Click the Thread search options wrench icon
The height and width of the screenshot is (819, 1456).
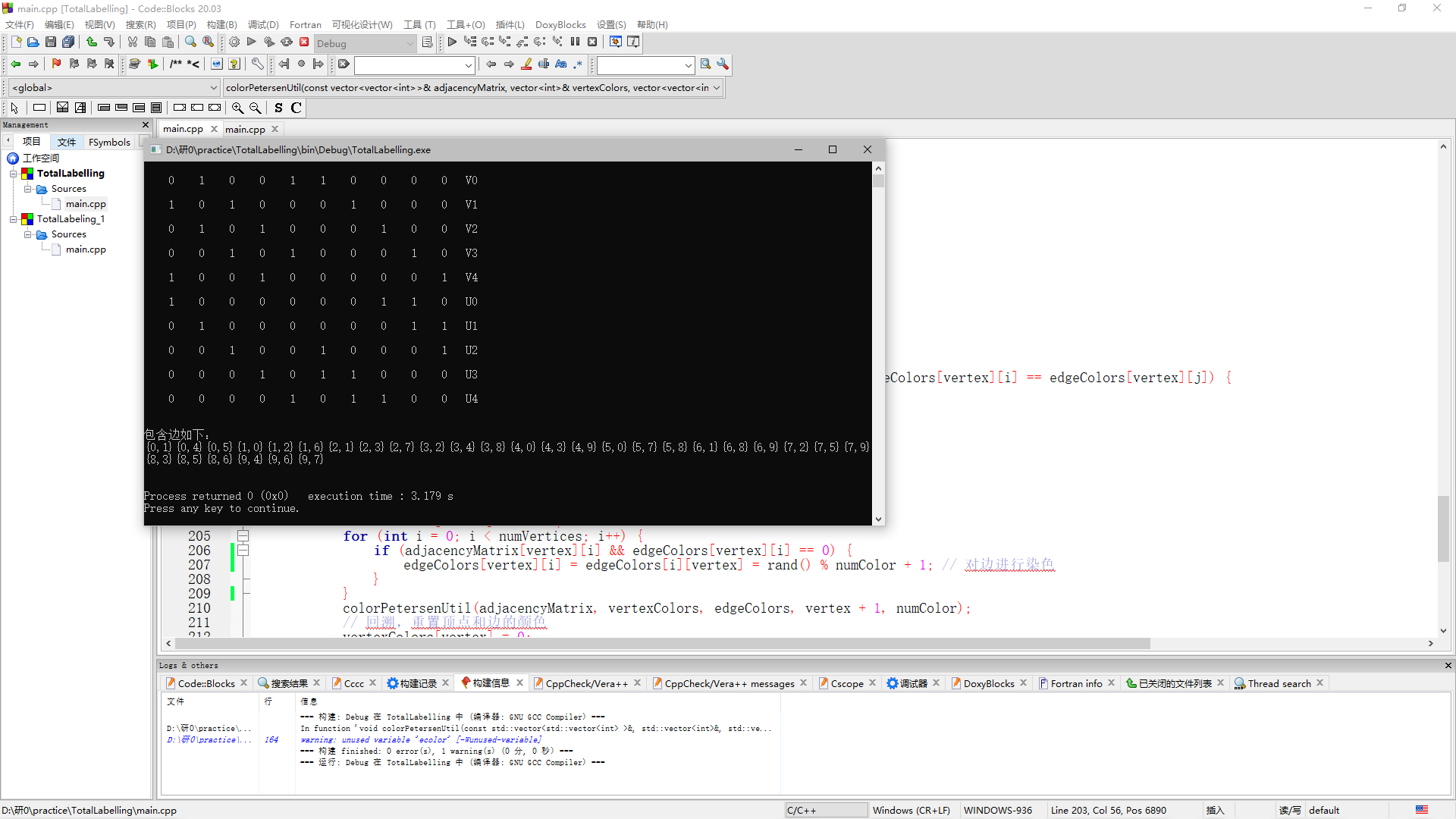click(723, 64)
